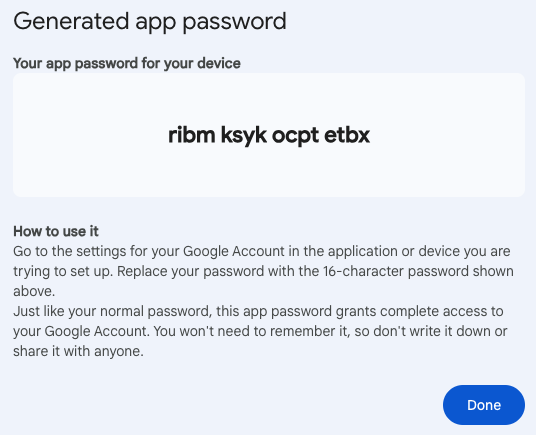Click the "ksyk" password segment
Screen dimensions: 536x435
243,135
